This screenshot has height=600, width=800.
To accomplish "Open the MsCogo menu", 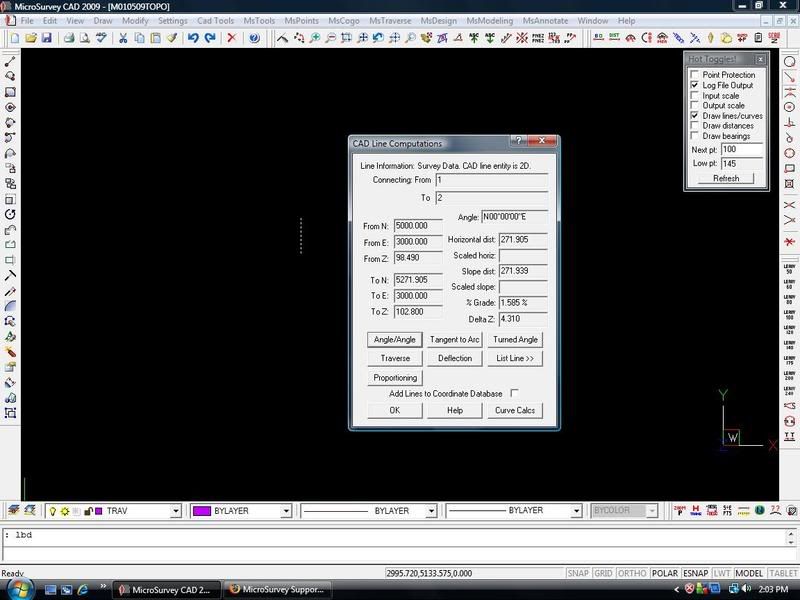I will tap(343, 21).
